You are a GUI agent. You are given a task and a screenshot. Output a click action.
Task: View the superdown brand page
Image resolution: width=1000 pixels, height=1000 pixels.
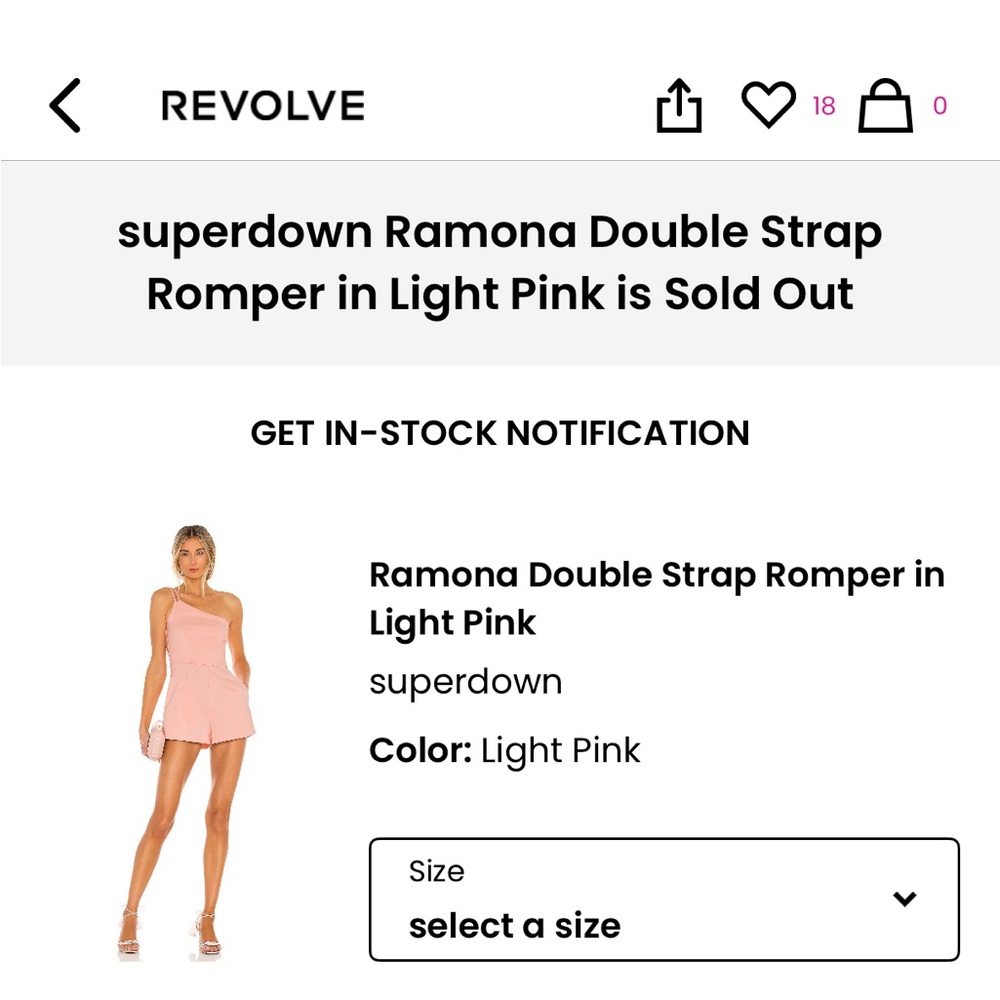(x=466, y=681)
